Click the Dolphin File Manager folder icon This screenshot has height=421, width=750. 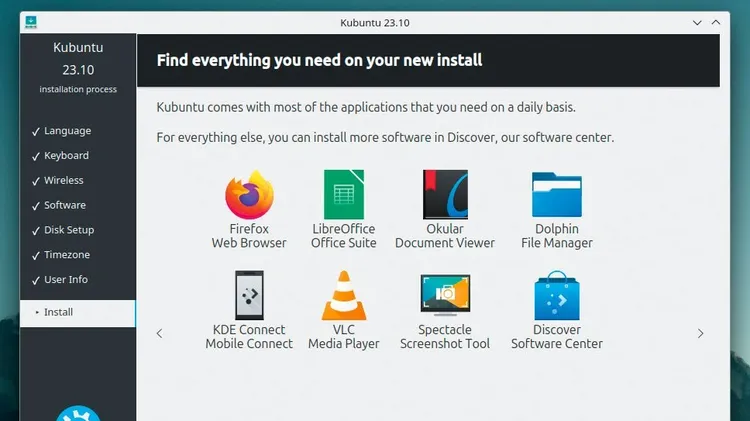(557, 195)
